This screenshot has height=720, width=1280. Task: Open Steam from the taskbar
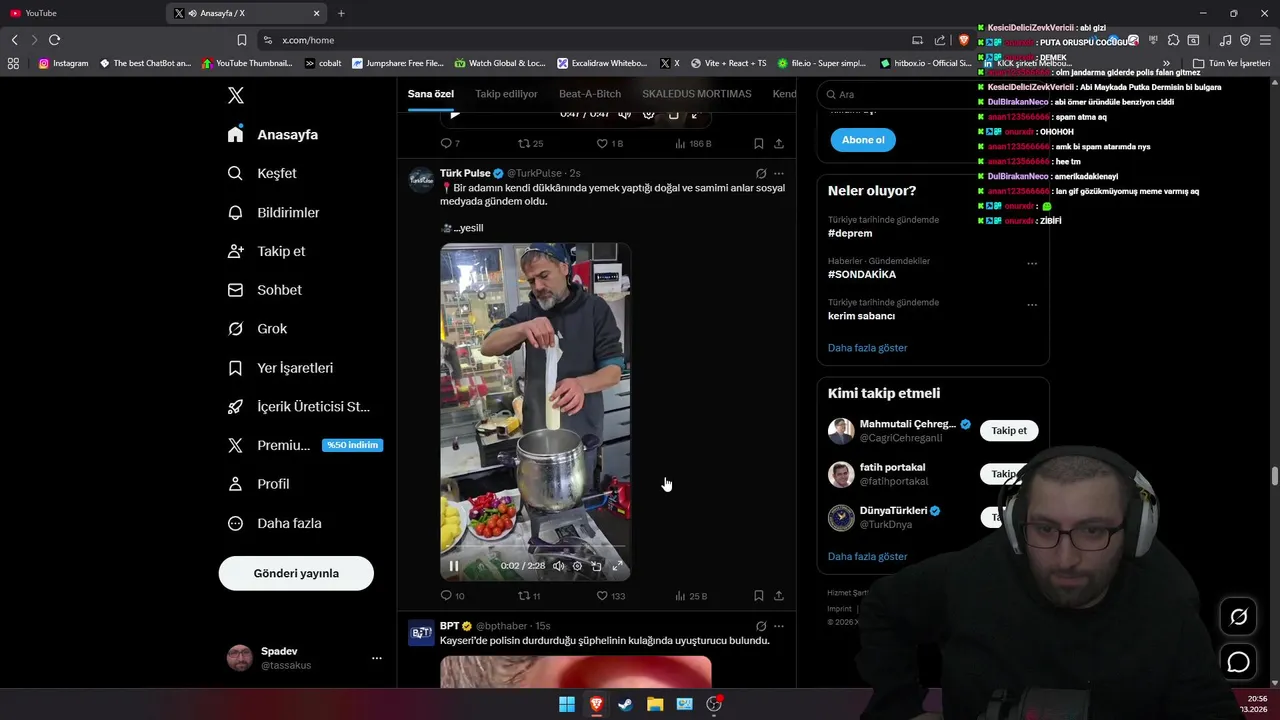625,704
